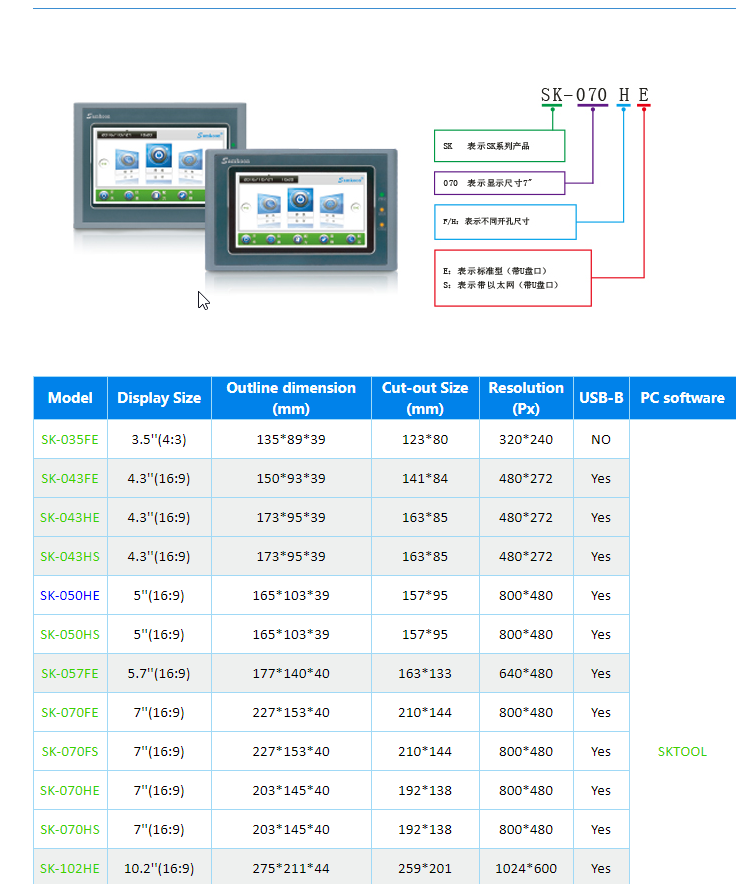
Task: Select the SK-070HS model link
Action: click(70, 829)
